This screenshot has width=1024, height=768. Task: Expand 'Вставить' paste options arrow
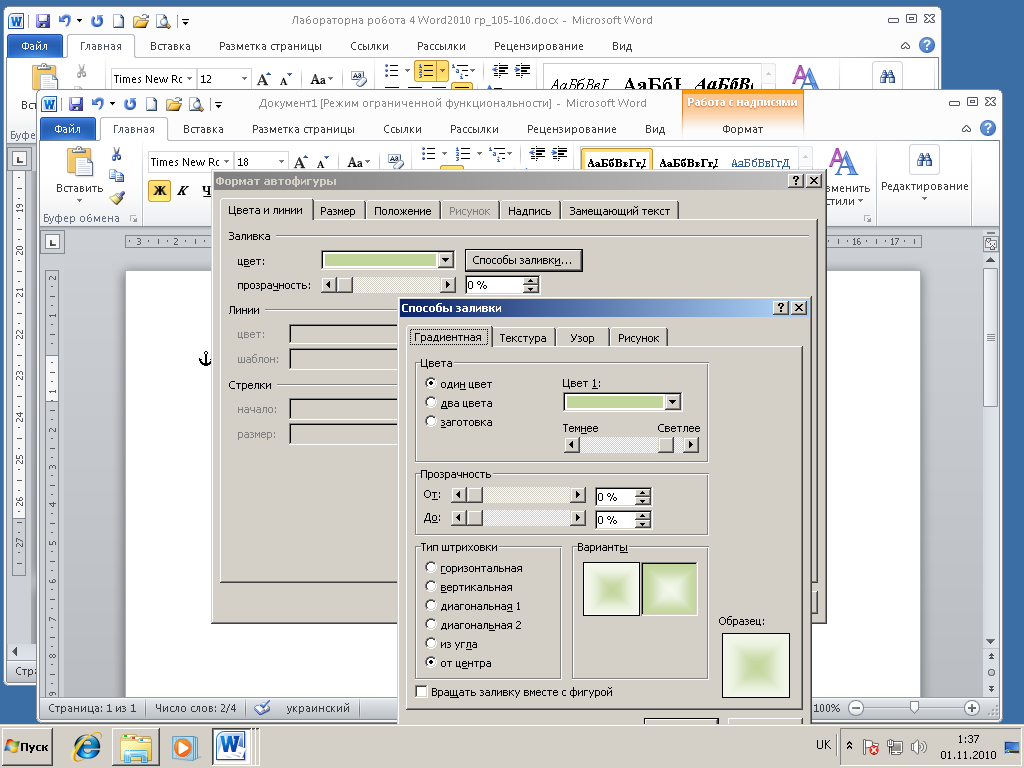tap(80, 200)
